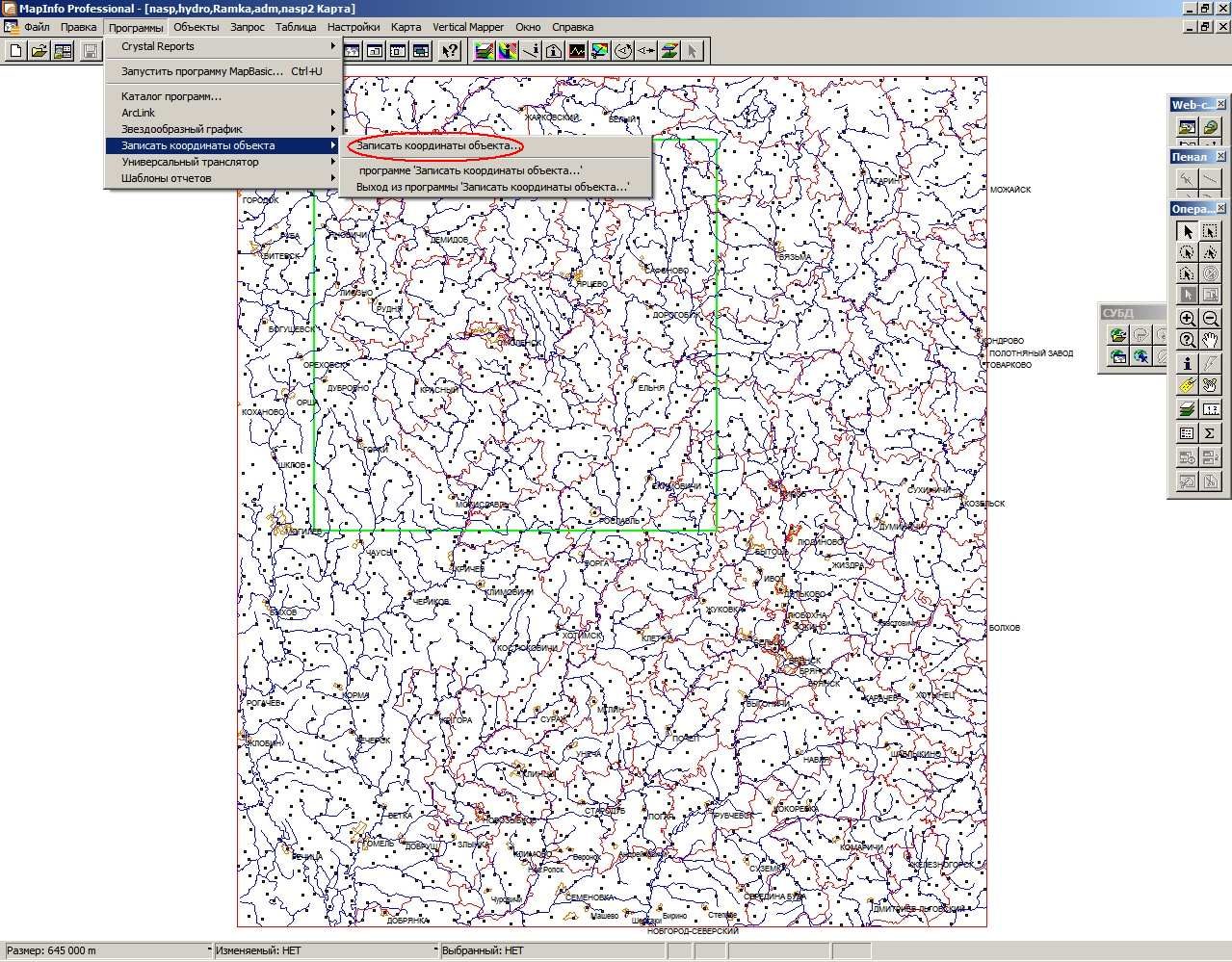This screenshot has width=1232, height=962.
Task: Select the Info tool
Action: [1187, 363]
